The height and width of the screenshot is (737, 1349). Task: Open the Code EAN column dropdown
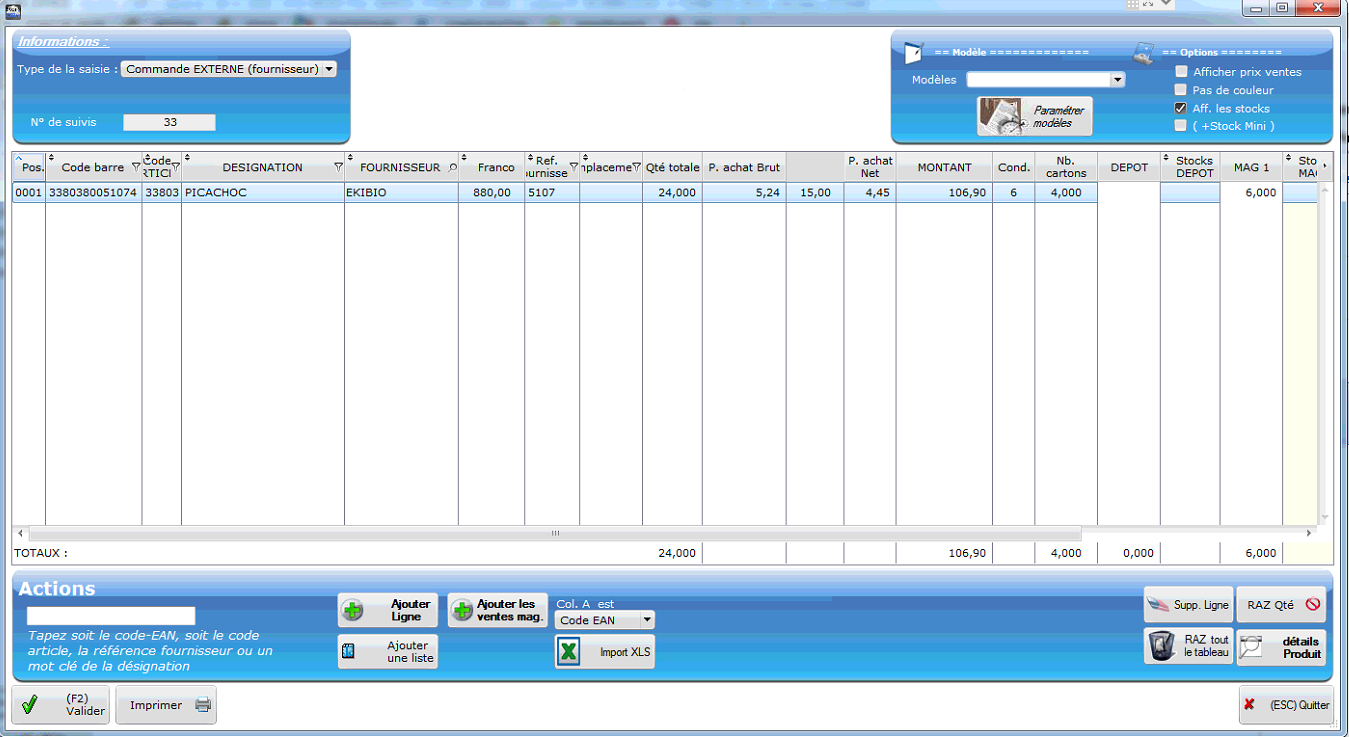click(646, 620)
